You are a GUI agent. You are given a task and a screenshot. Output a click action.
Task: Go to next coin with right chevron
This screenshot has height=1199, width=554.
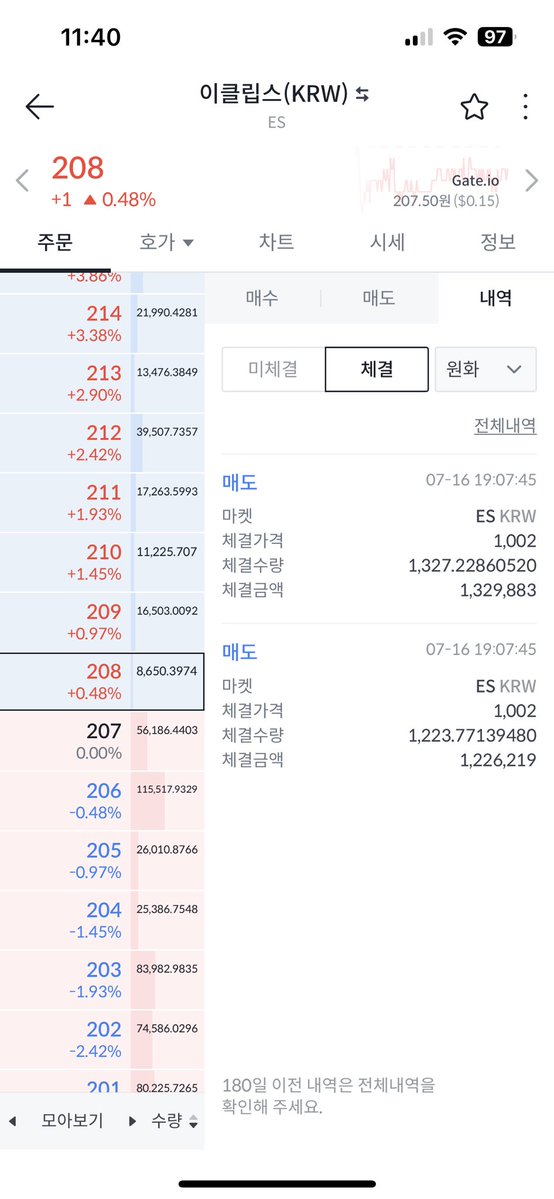(x=532, y=181)
